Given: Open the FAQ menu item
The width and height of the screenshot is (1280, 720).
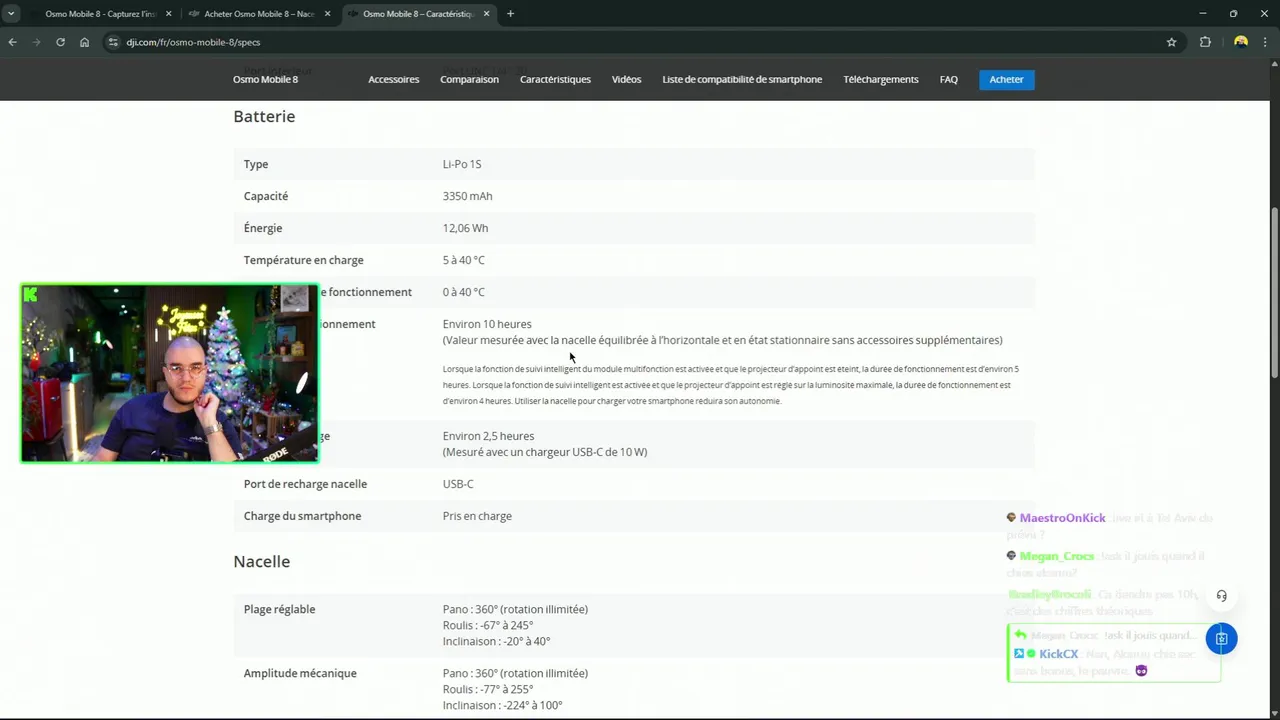Looking at the screenshot, I should [948, 79].
